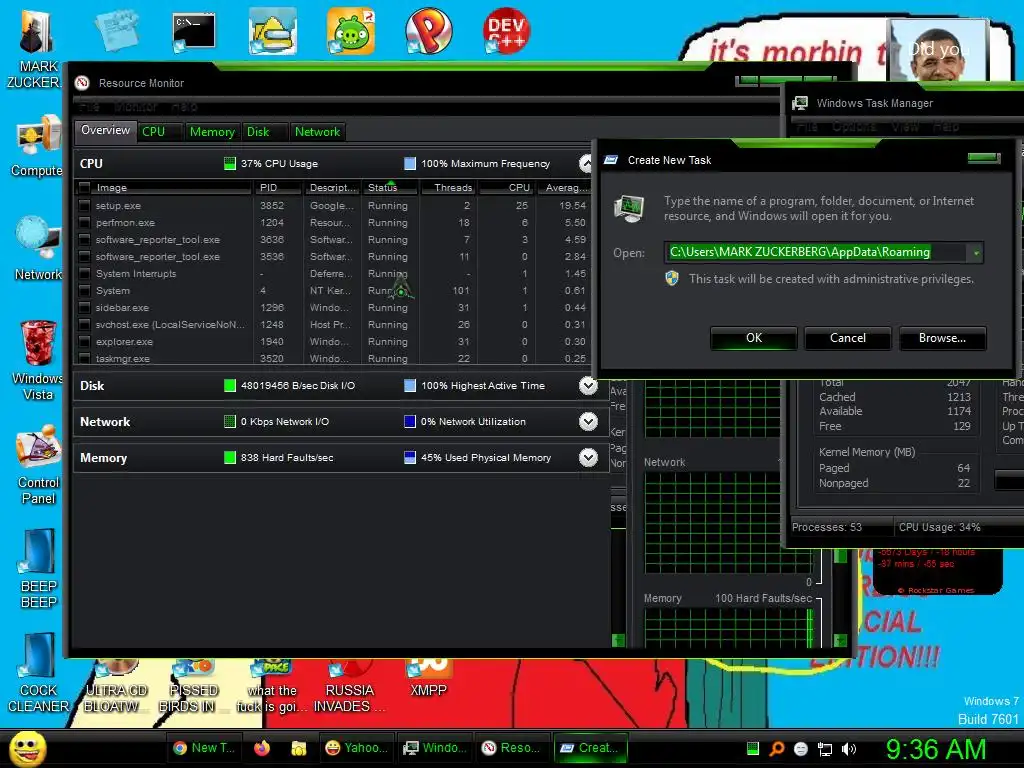
Task: Click the folder icon on taskbar
Action: coord(298,748)
